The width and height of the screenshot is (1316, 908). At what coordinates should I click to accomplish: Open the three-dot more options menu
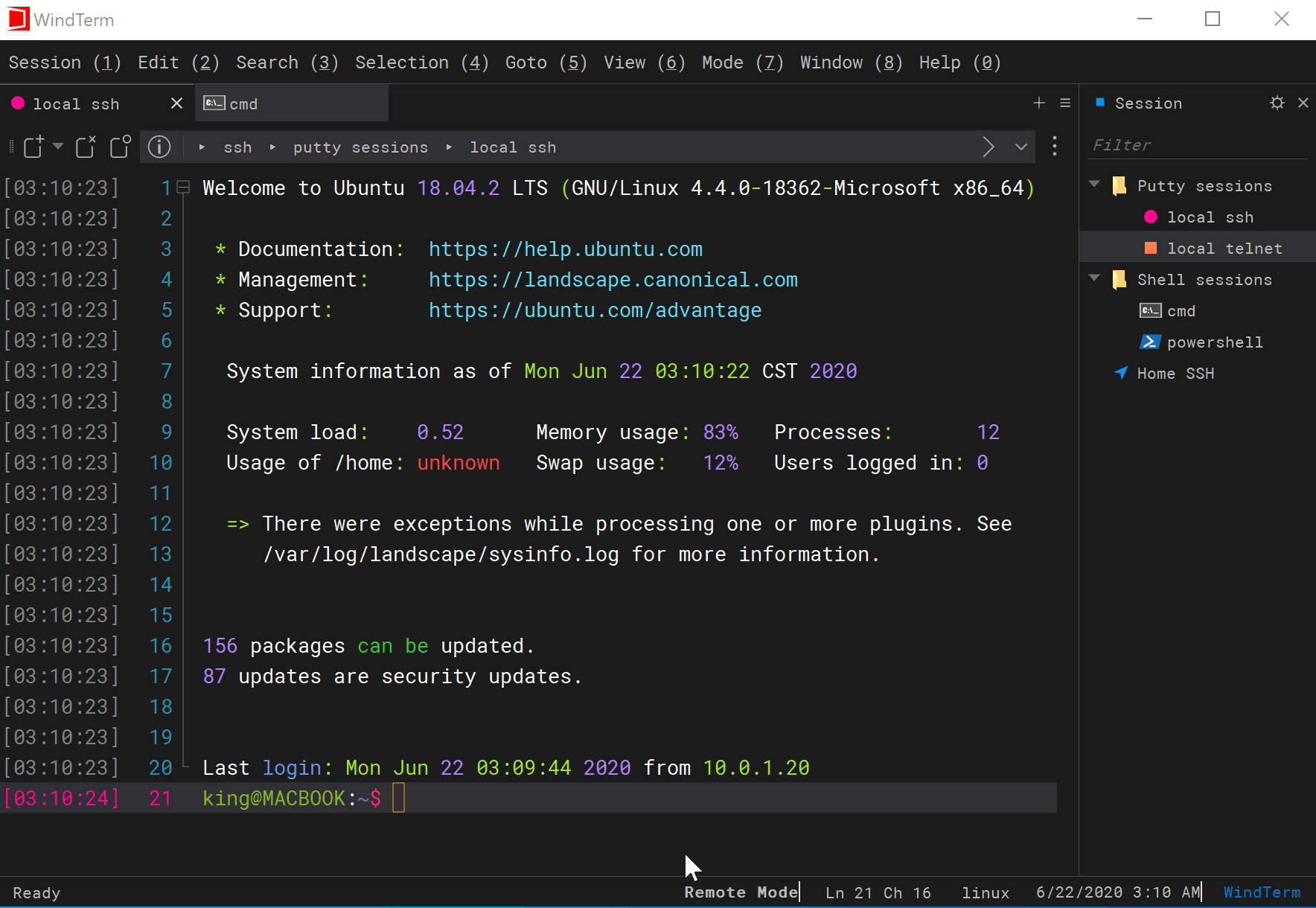(1055, 146)
